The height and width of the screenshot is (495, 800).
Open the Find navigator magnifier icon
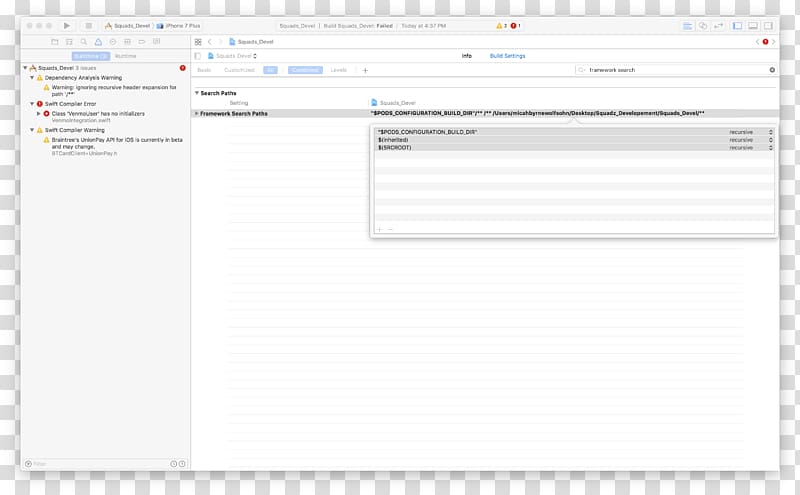[84, 42]
